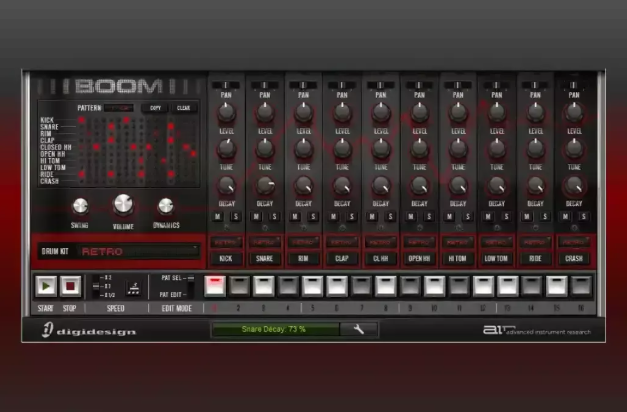Toggle step button 5
Screen dimensions: 627x412
click(x=312, y=286)
